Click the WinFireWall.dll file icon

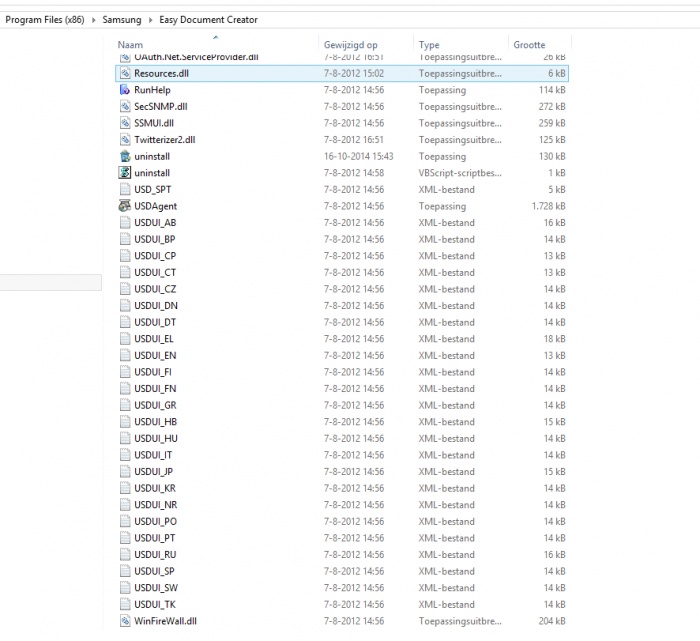[x=125, y=620]
